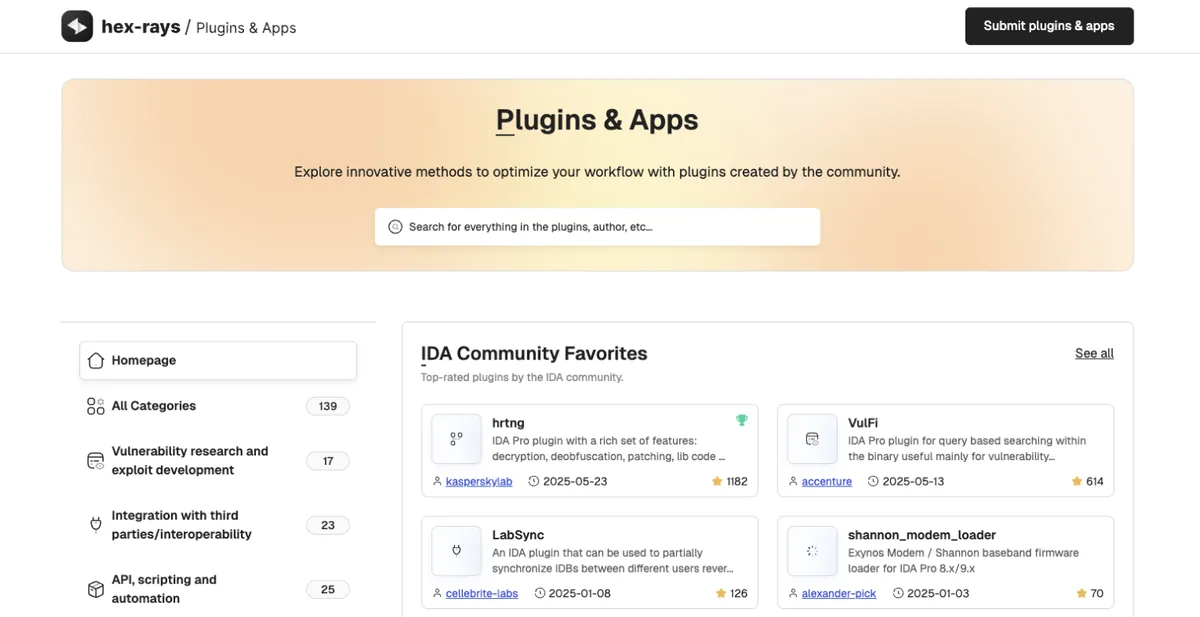1200x617 pixels.
Task: Click the 25 count badge
Action: 328,589
